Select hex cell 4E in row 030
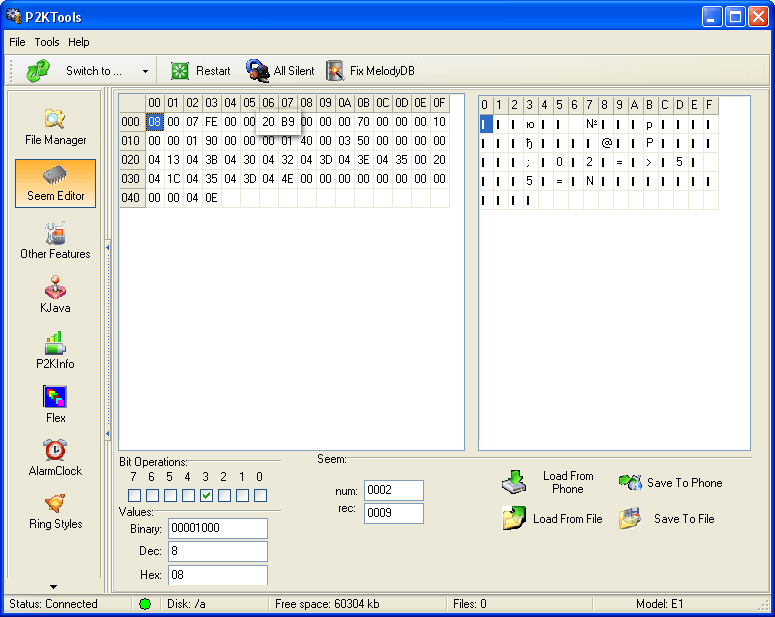 288,178
